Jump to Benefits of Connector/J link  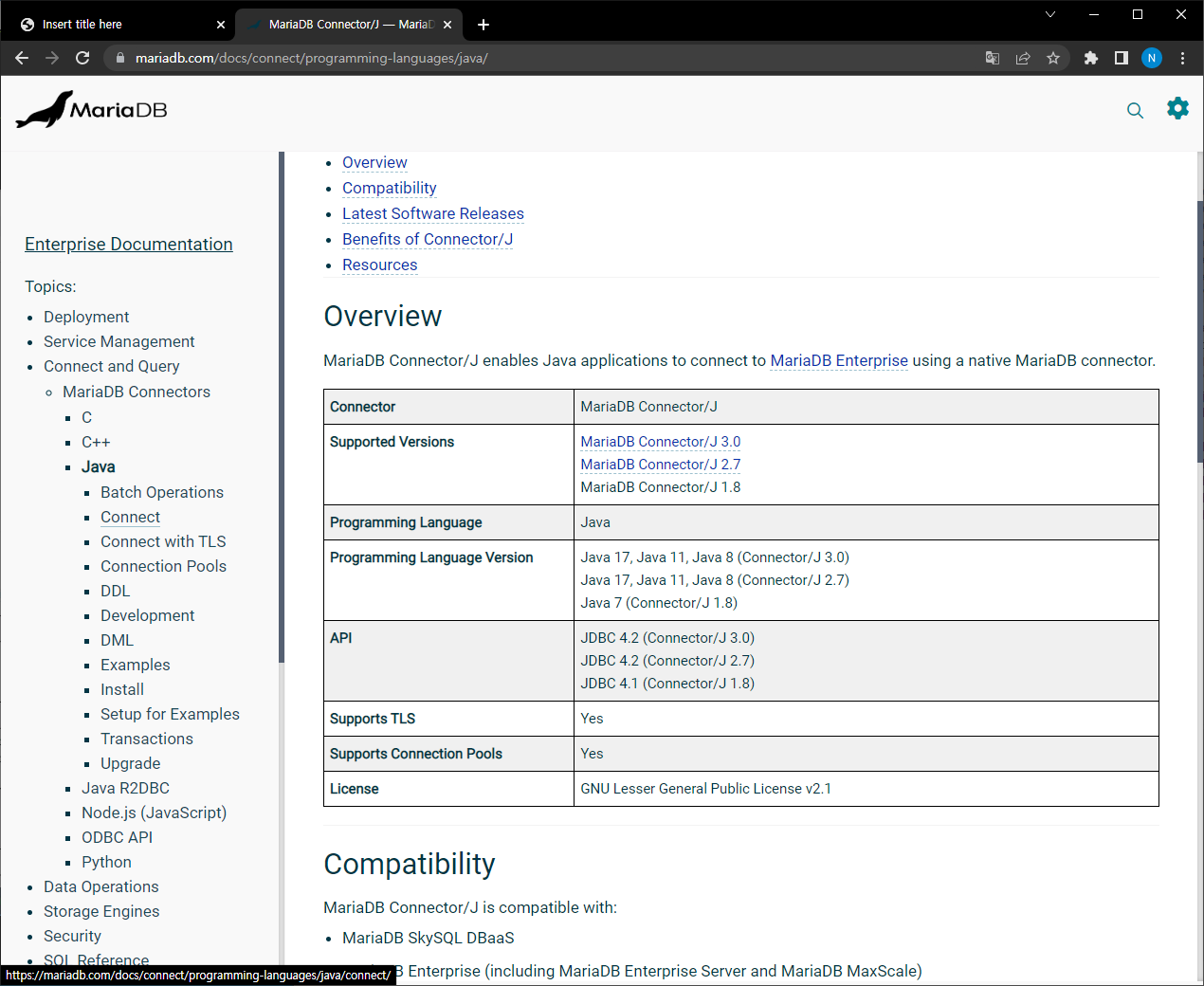pyautogui.click(x=428, y=239)
